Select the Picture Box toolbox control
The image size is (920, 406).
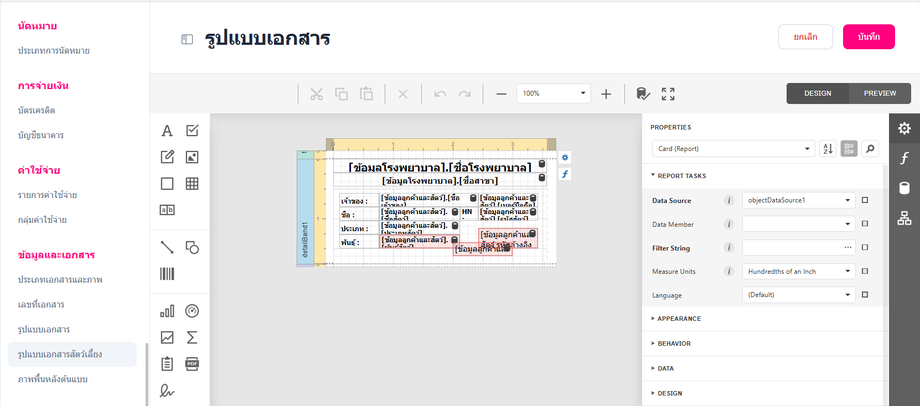(192, 157)
